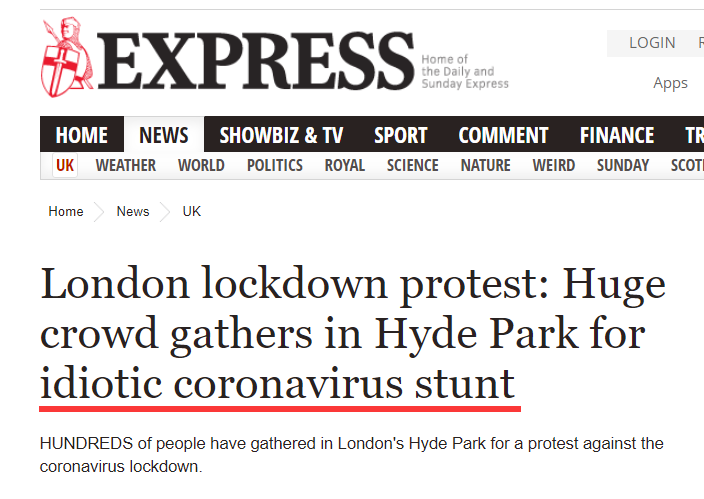Open the COMMENT section

coord(503,135)
